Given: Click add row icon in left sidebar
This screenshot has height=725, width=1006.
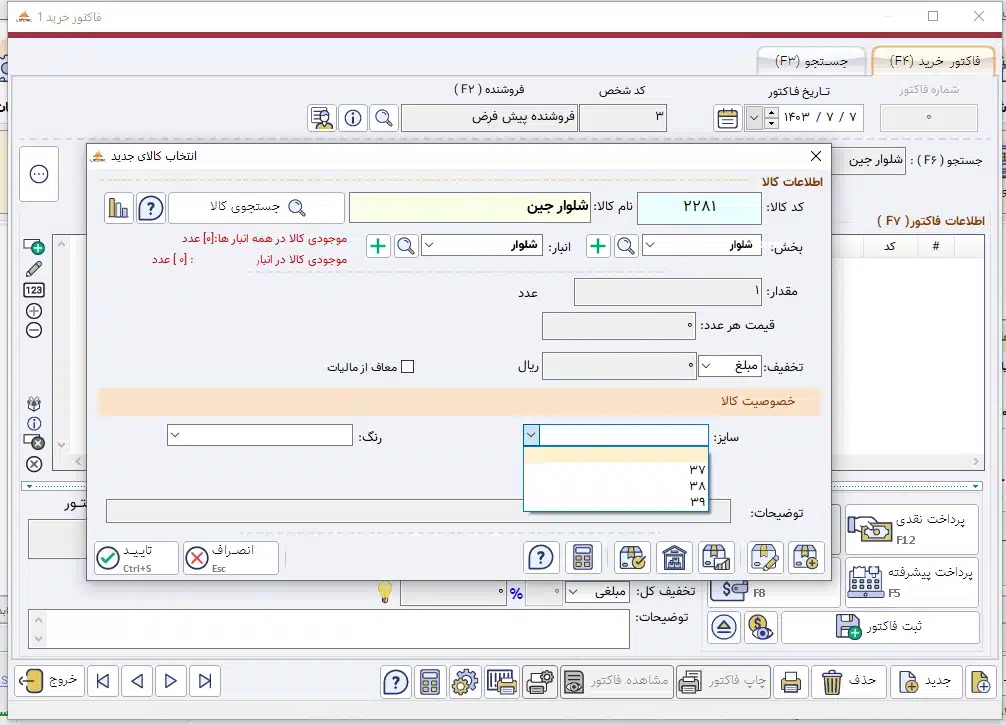Looking at the screenshot, I should pos(34,247).
